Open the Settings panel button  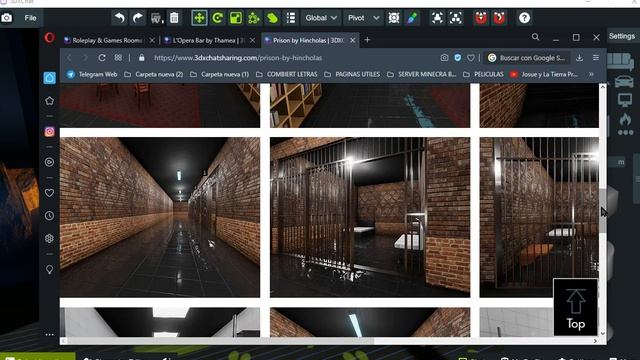click(622, 36)
